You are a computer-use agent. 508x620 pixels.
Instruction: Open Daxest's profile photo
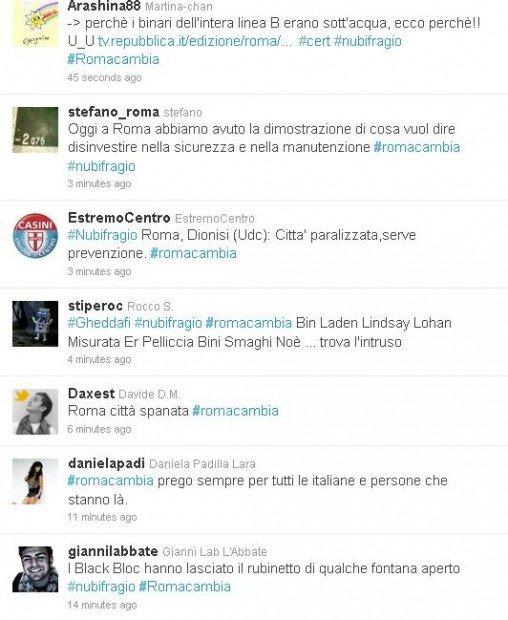35,412
